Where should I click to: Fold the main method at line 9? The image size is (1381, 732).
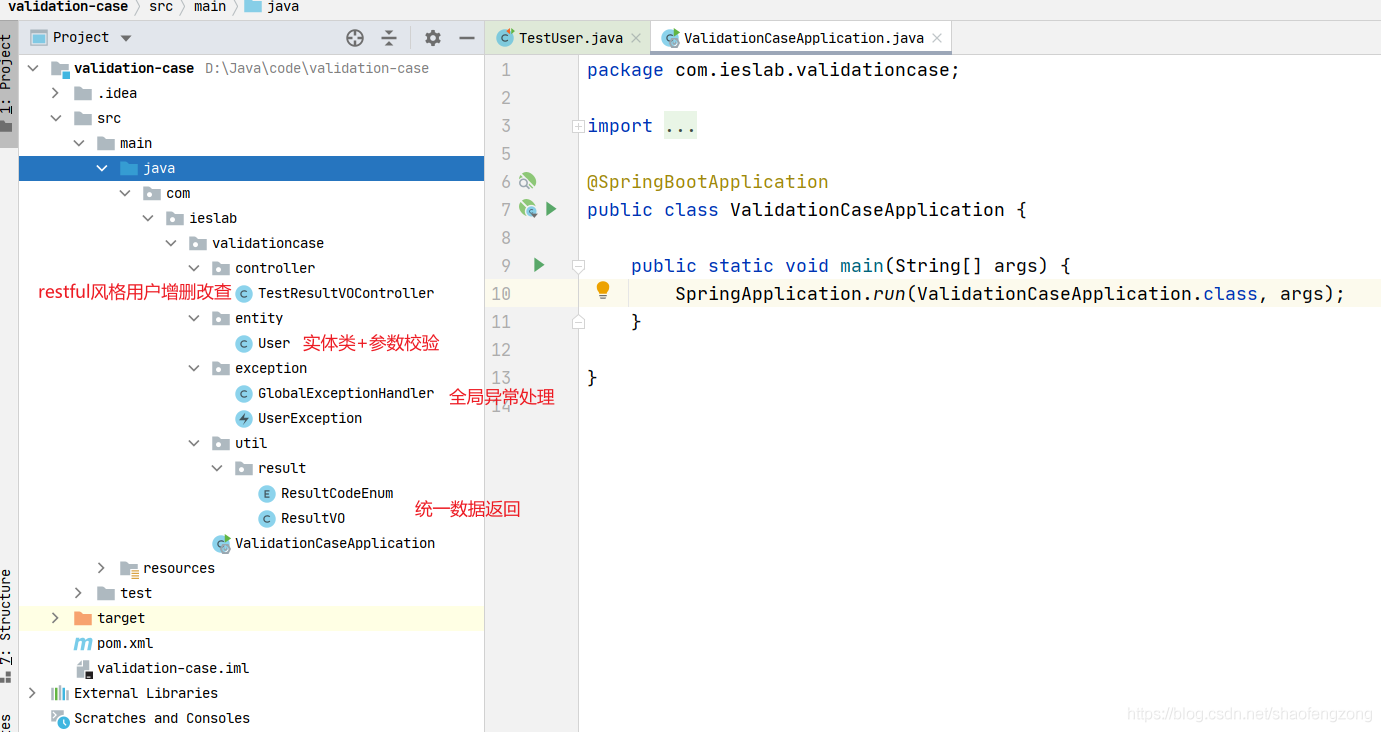578,266
